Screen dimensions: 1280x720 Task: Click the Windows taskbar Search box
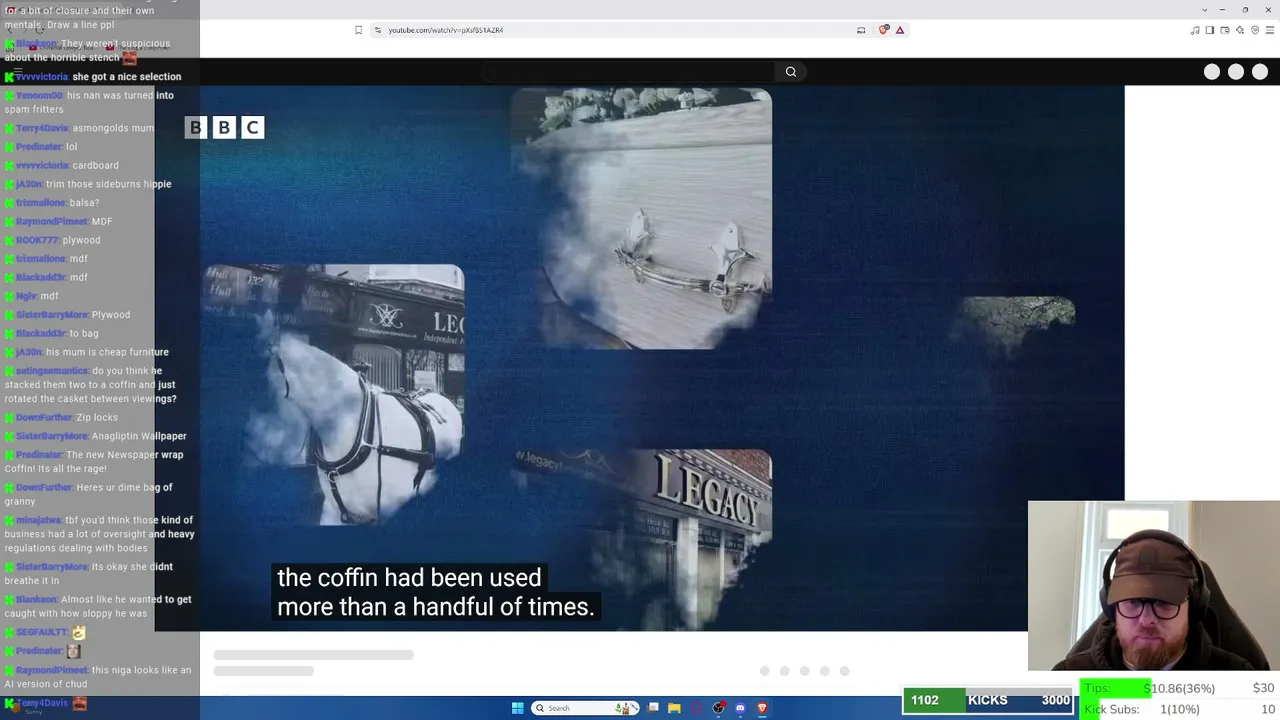[586, 708]
